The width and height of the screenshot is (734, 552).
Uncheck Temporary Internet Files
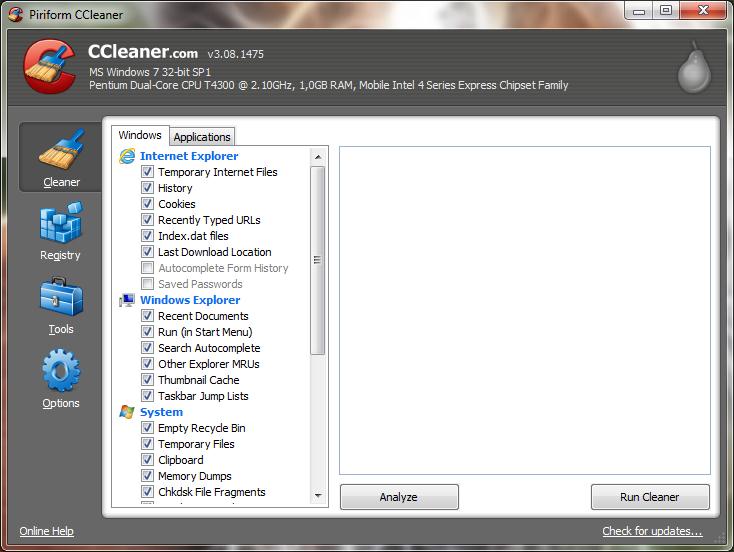(x=147, y=172)
